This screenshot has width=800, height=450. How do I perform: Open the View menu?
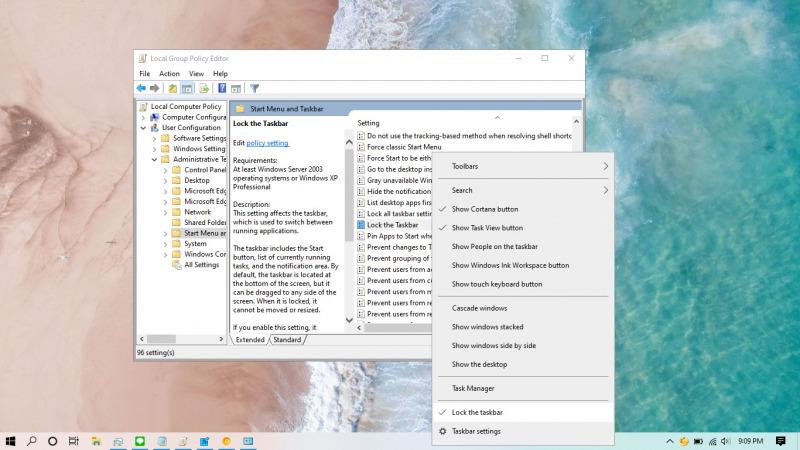196,74
